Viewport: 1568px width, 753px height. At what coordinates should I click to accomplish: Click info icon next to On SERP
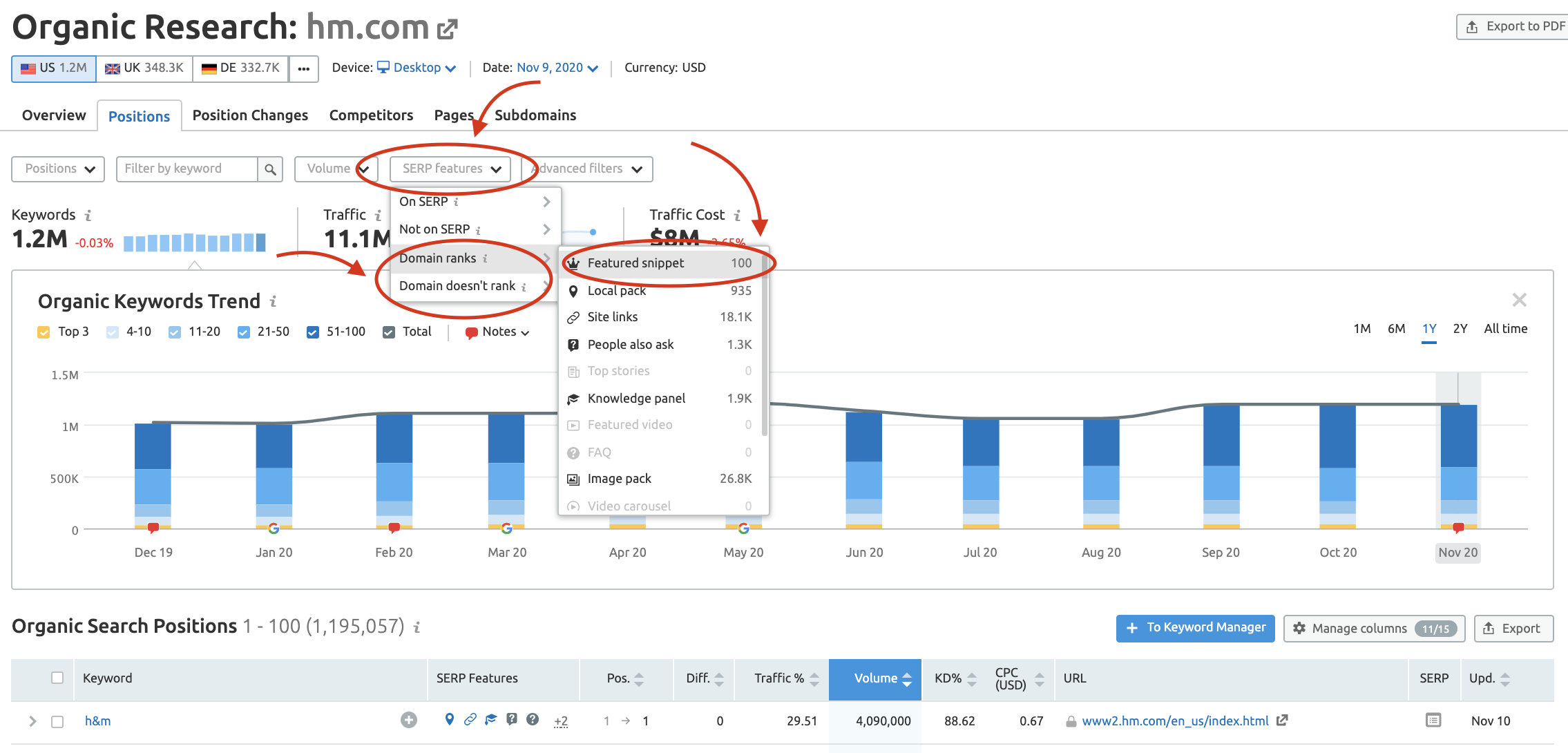(x=456, y=202)
